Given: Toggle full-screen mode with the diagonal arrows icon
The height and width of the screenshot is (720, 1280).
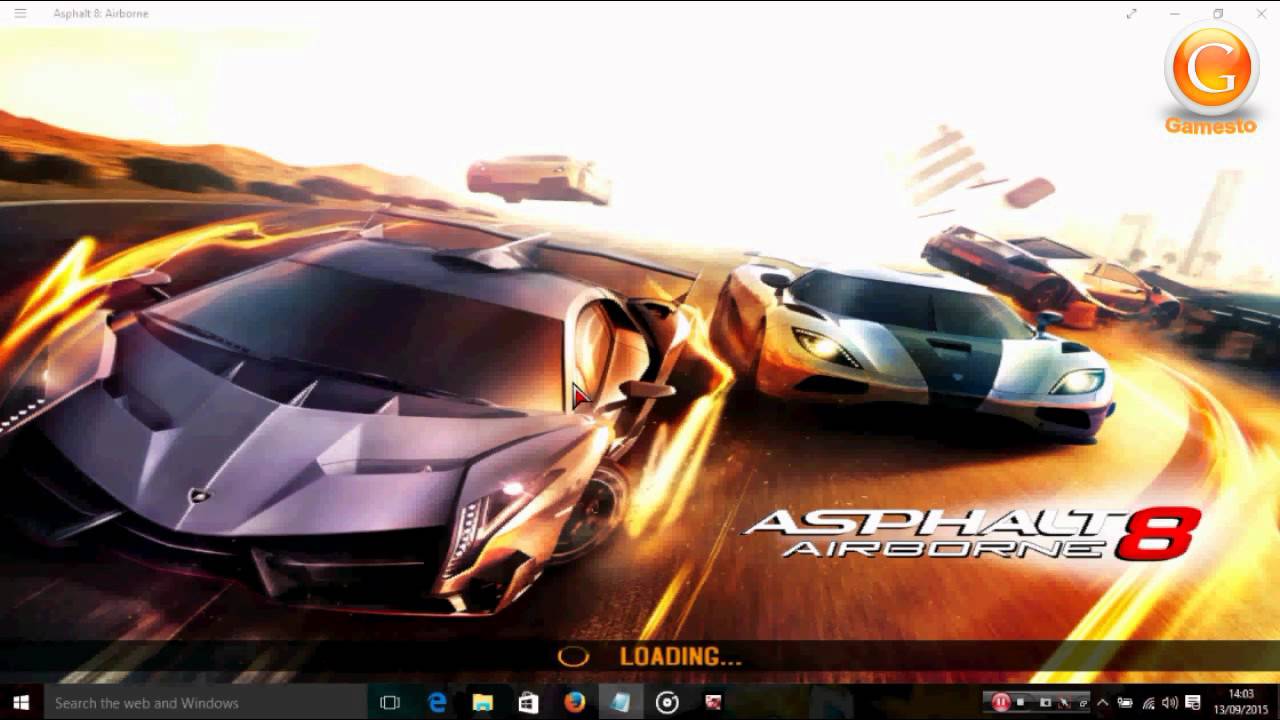Looking at the screenshot, I should point(1131,13).
